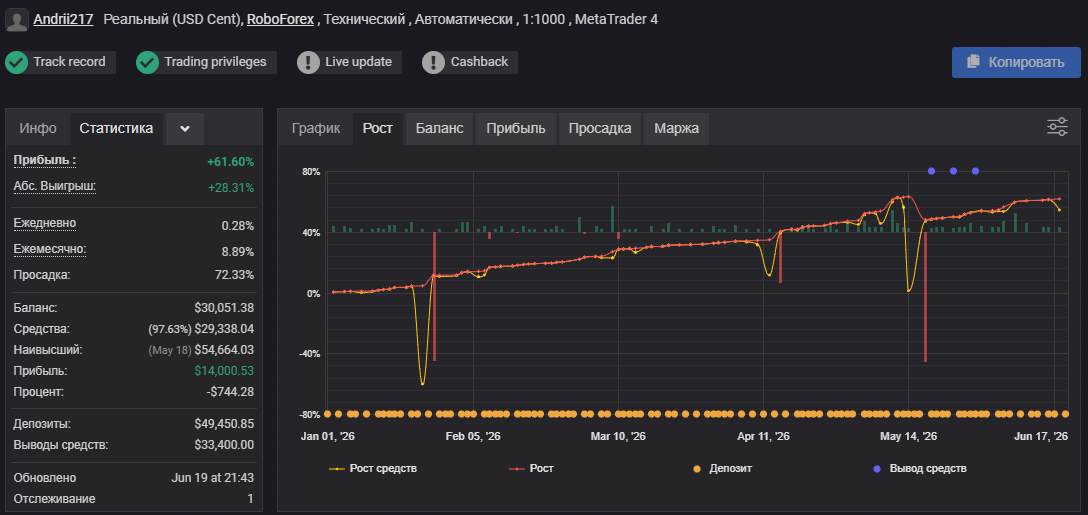Click the -$744.28 interest value
This screenshot has height=515, width=1088.
[x=230, y=391]
